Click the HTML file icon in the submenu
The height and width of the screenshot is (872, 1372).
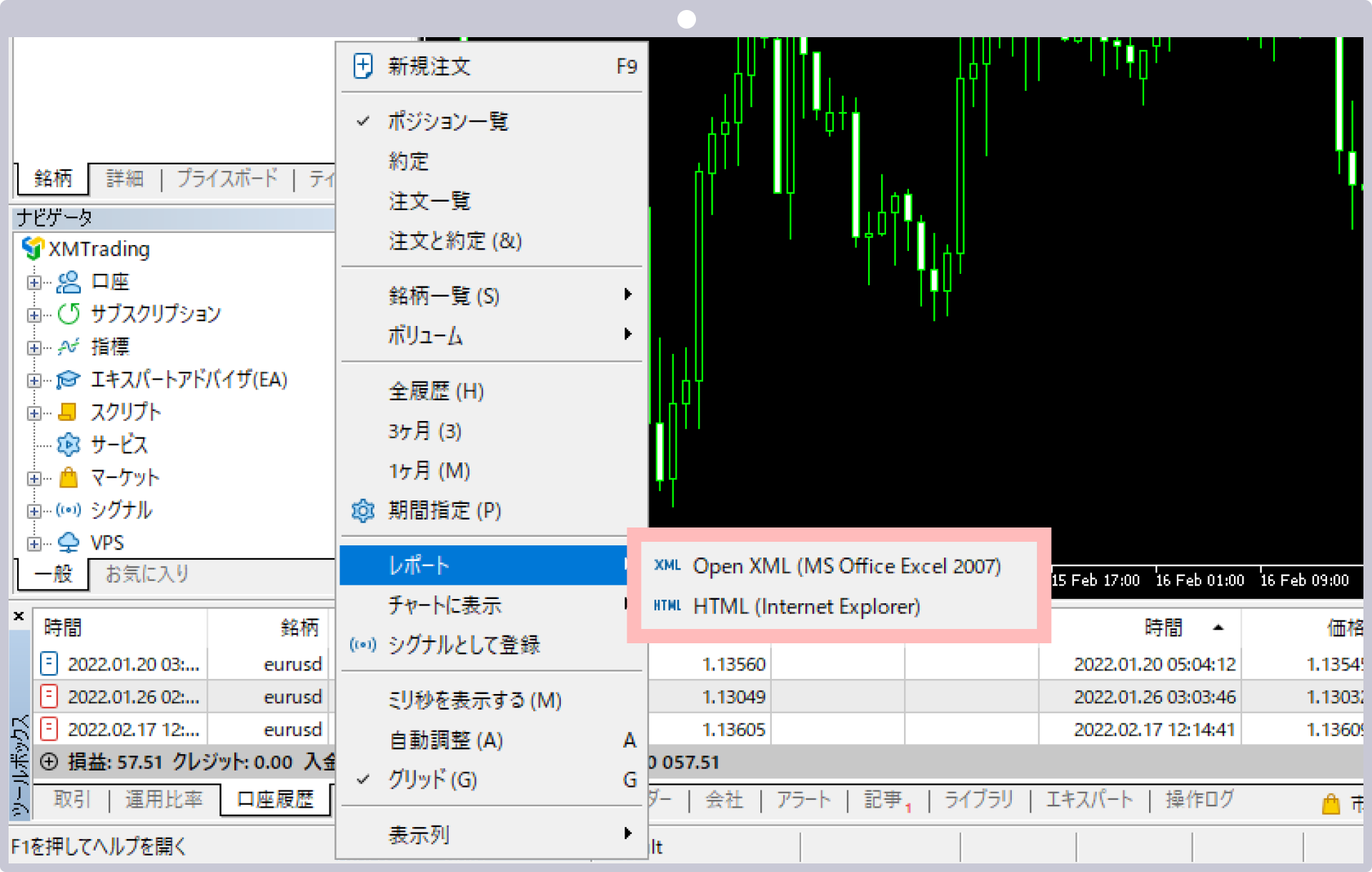point(667,606)
